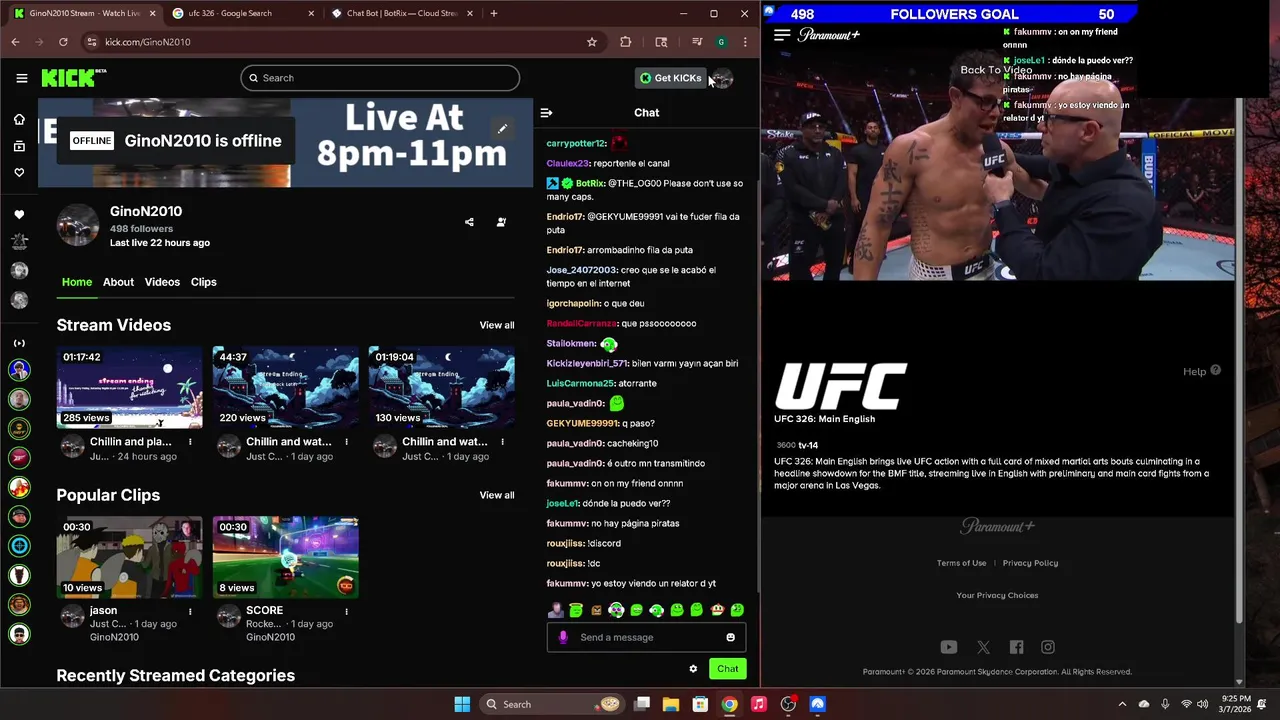The image size is (1280, 720).
Task: Open the Windows Start menu
Action: tap(462, 704)
